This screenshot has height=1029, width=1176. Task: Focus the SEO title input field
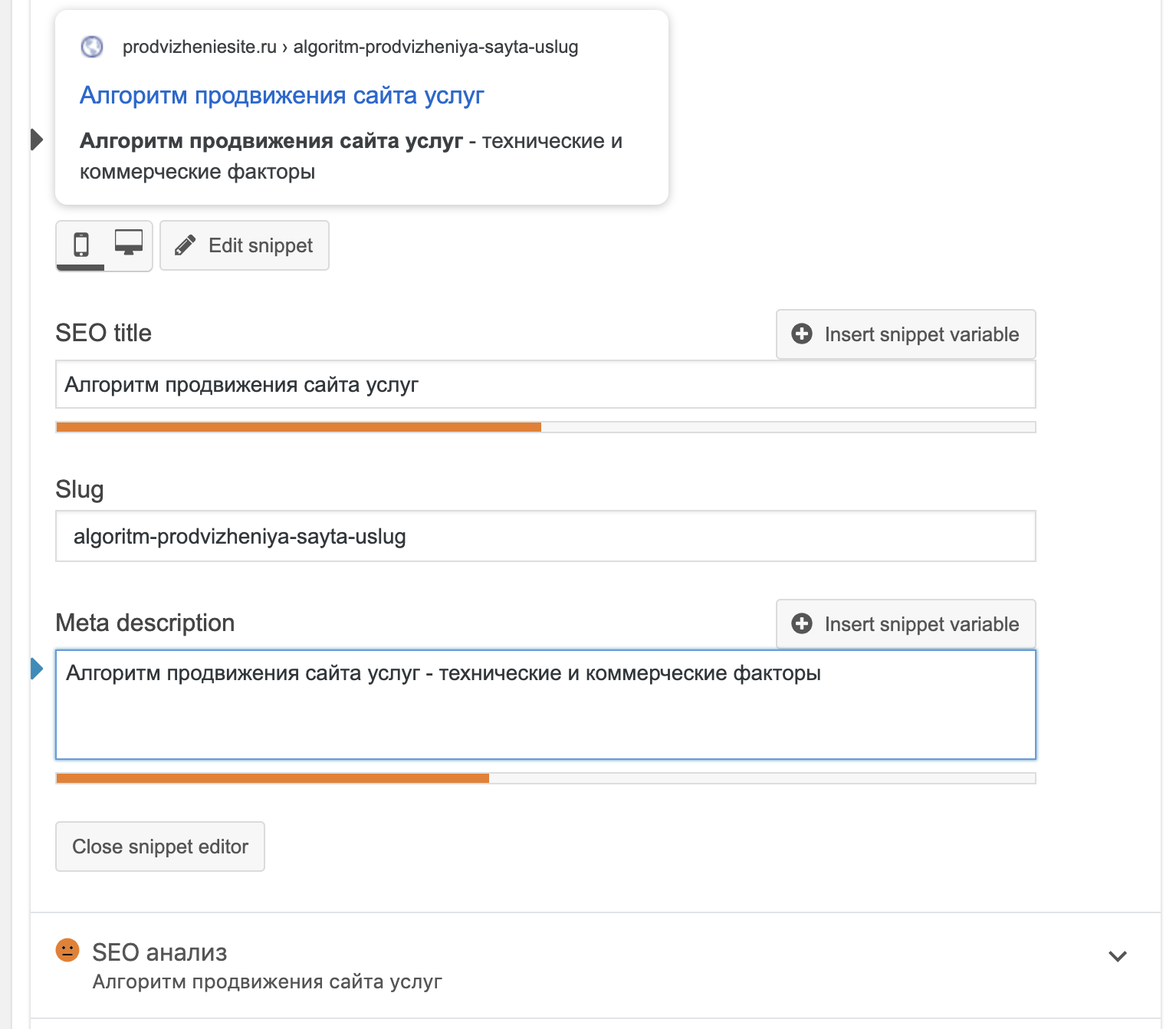546,384
